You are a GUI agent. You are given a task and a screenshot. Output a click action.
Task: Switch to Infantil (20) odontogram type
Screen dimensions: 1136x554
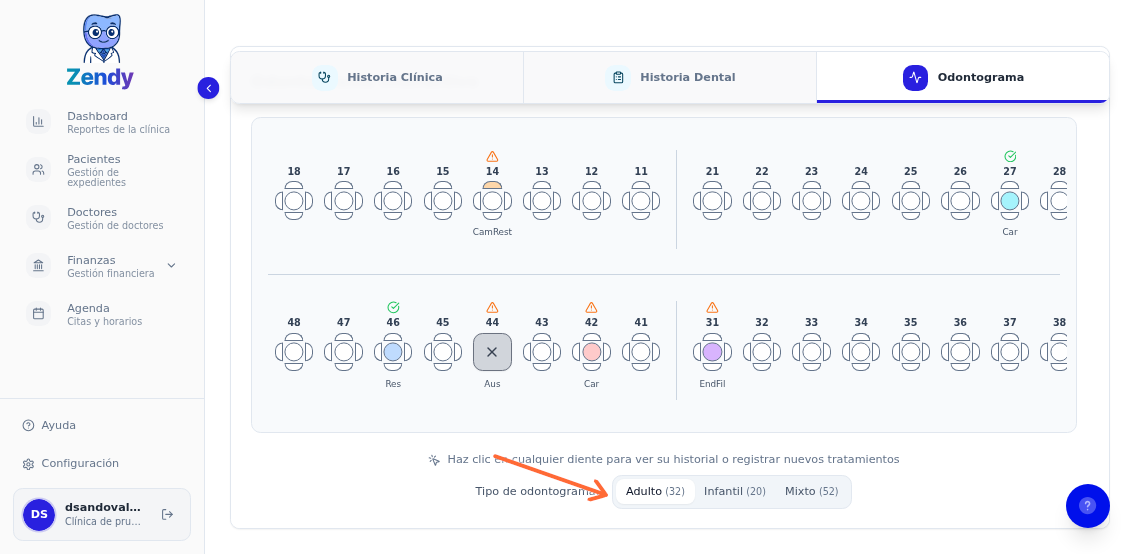734,491
